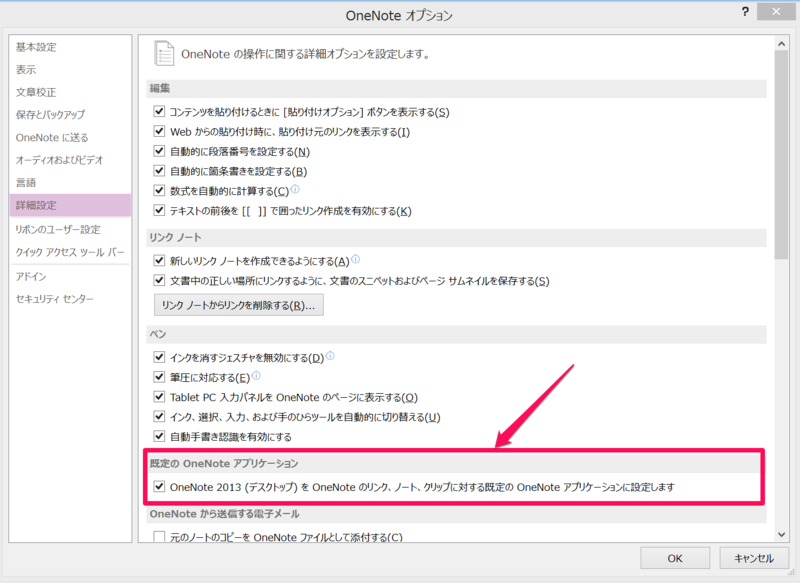Click the ペン section header text

coord(158,334)
